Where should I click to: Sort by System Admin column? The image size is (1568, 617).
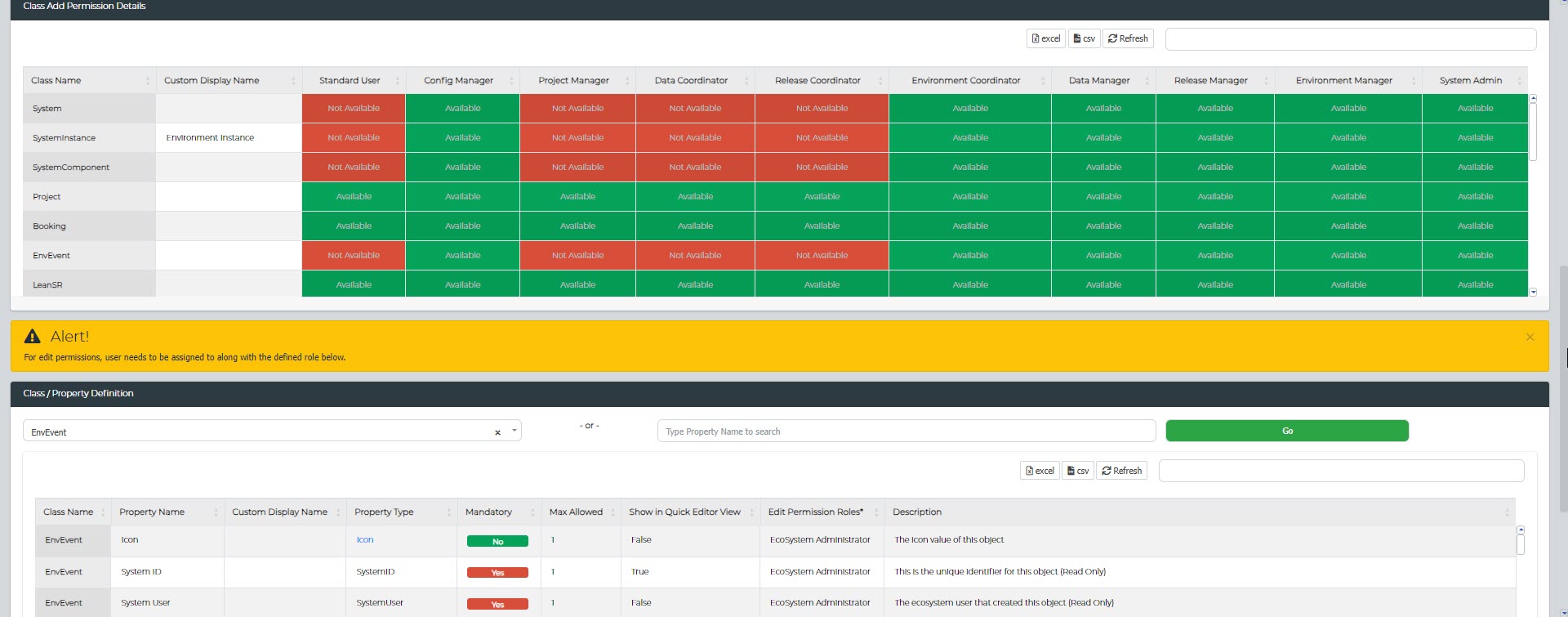pyautogui.click(x=1475, y=80)
